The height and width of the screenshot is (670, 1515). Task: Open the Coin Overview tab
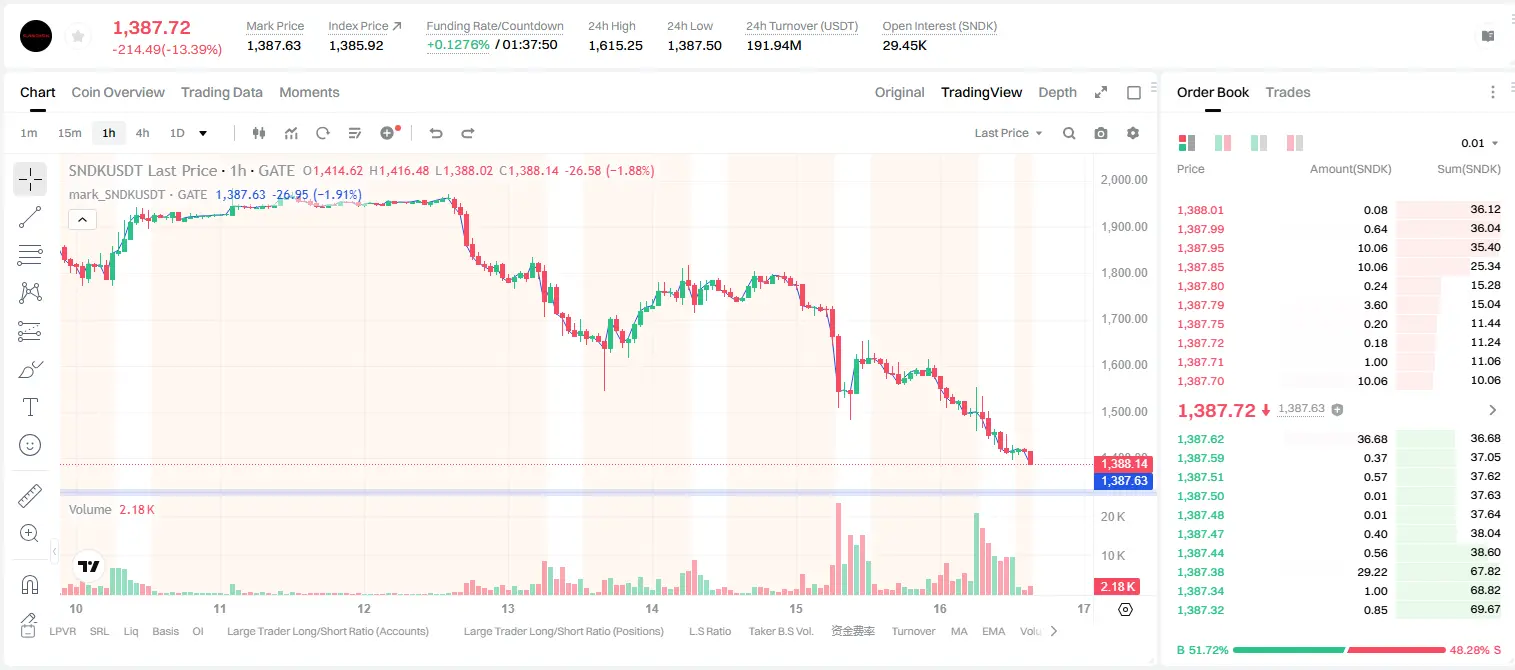click(x=118, y=92)
